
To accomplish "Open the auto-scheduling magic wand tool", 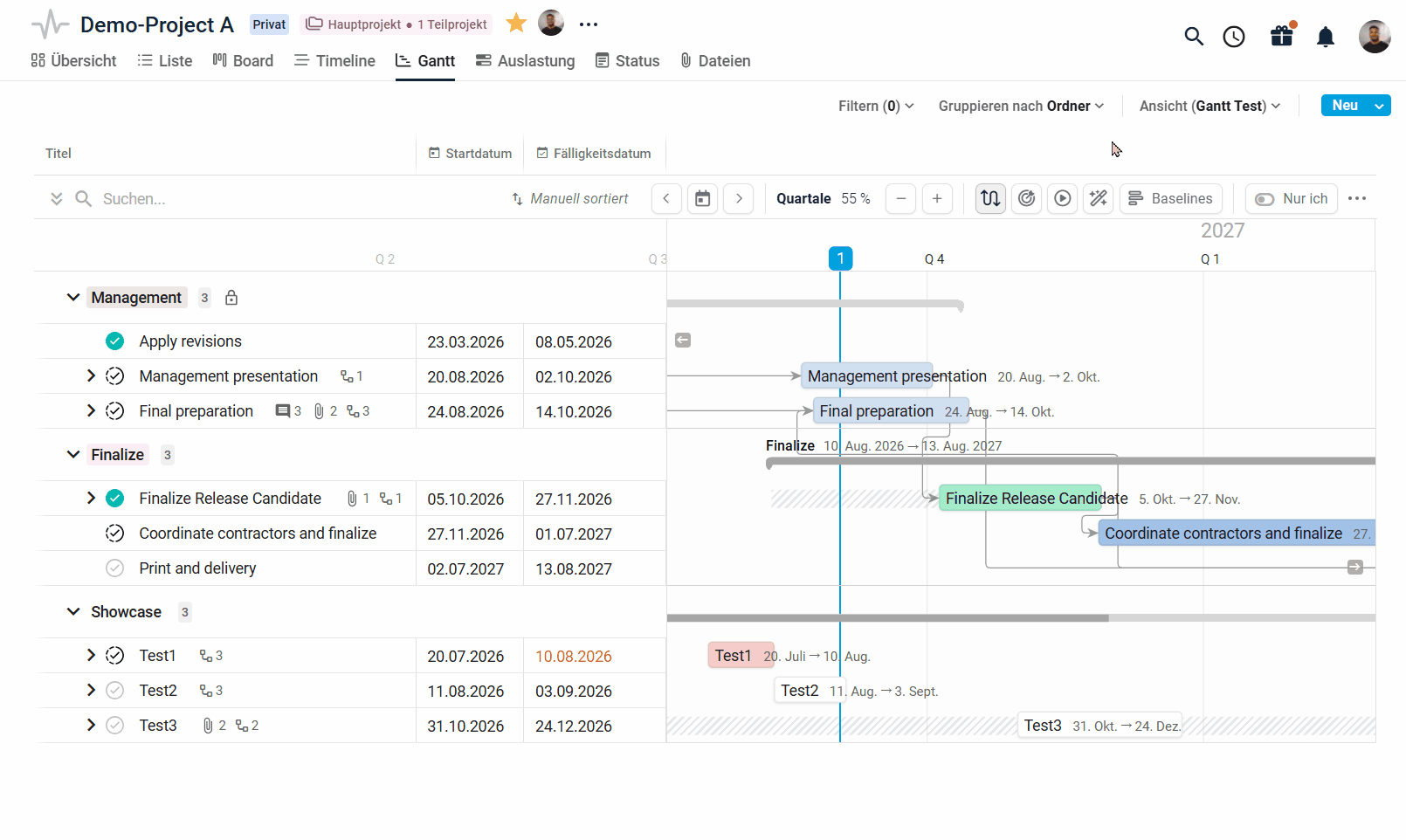I will pyautogui.click(x=1098, y=198).
